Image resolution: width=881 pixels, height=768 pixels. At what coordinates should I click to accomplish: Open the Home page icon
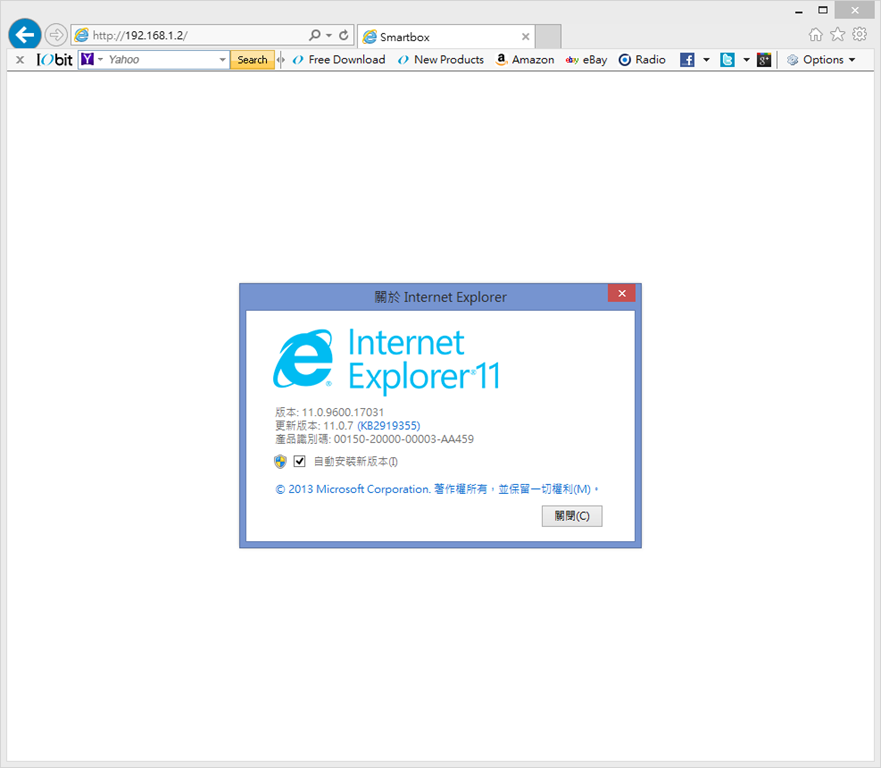click(x=815, y=35)
